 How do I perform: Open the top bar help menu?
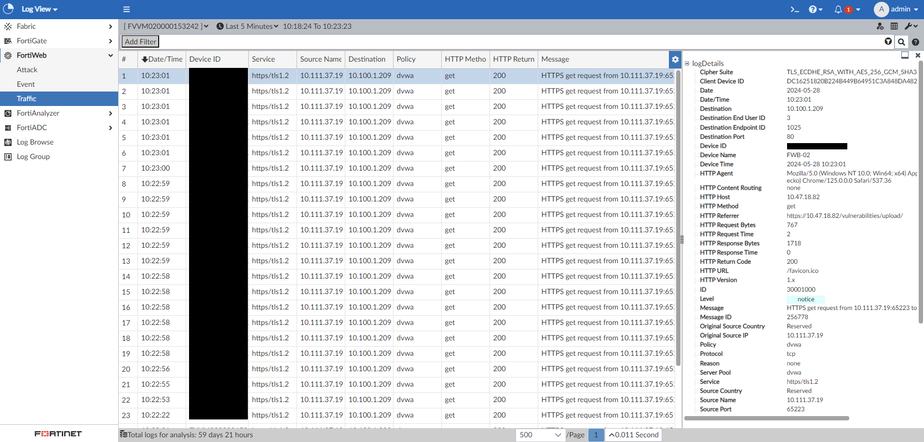816,9
